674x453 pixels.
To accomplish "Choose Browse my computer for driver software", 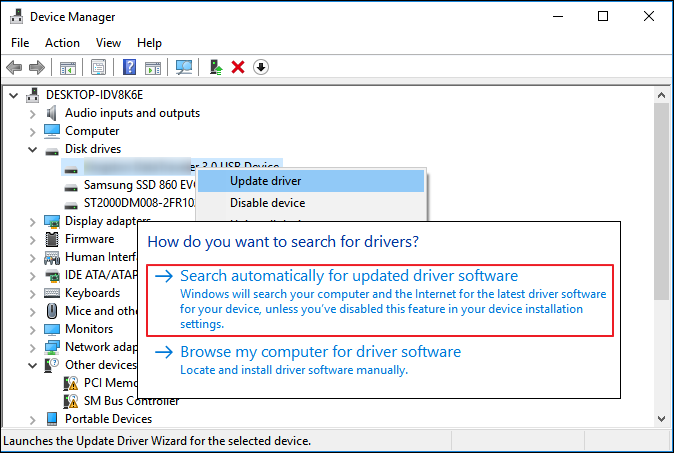I will pos(320,352).
